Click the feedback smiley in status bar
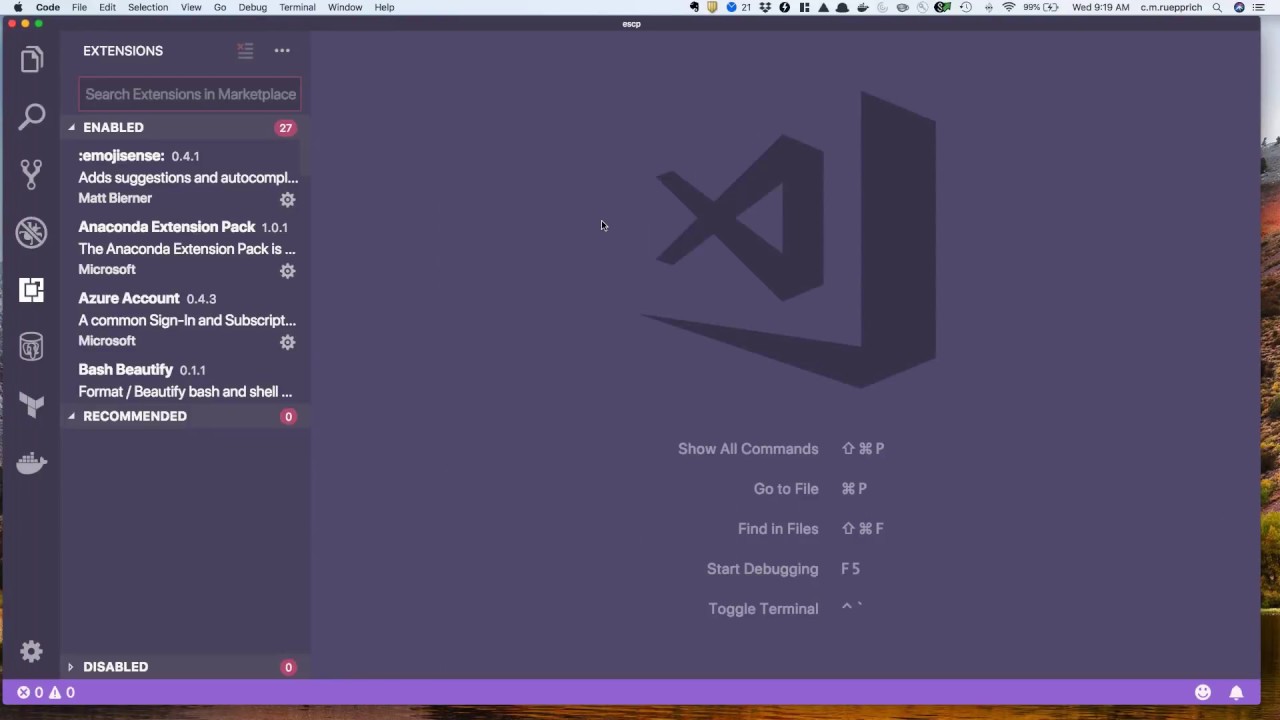The image size is (1280, 720). point(1203,692)
